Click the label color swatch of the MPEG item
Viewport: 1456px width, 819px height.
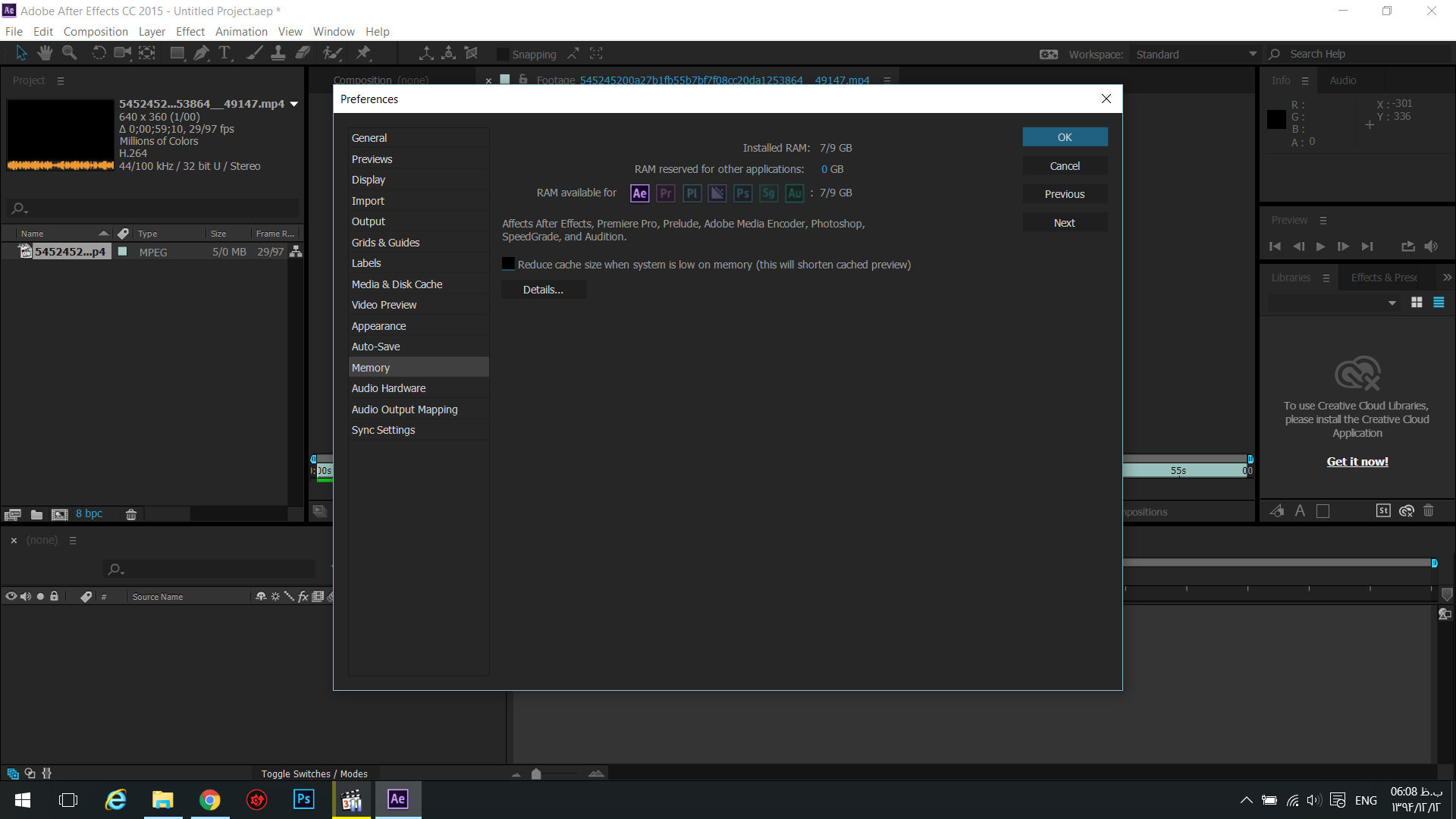[122, 251]
